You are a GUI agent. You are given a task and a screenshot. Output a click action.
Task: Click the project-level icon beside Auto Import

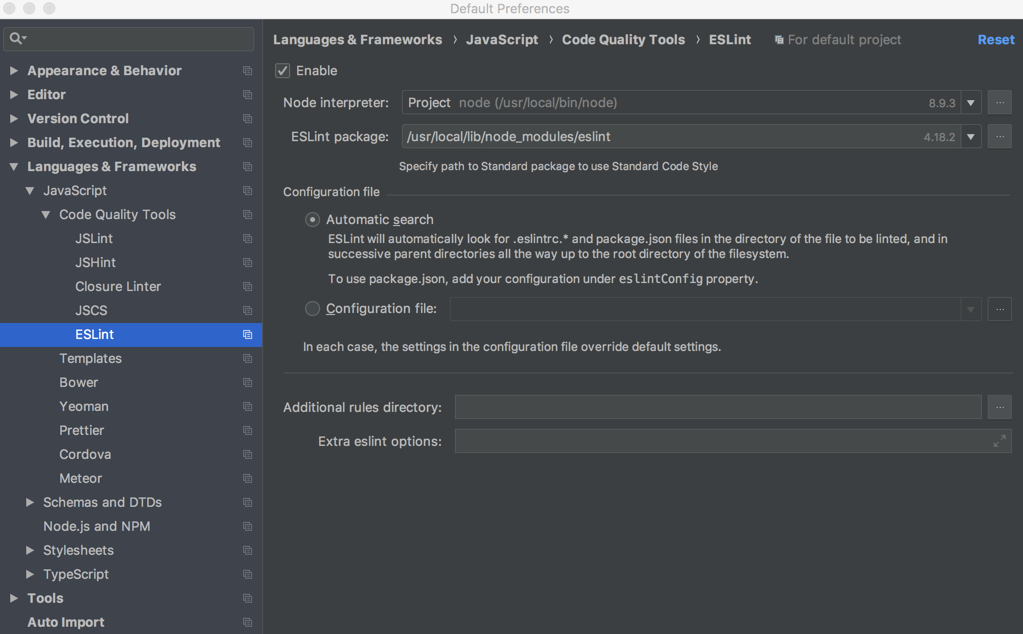point(247,622)
